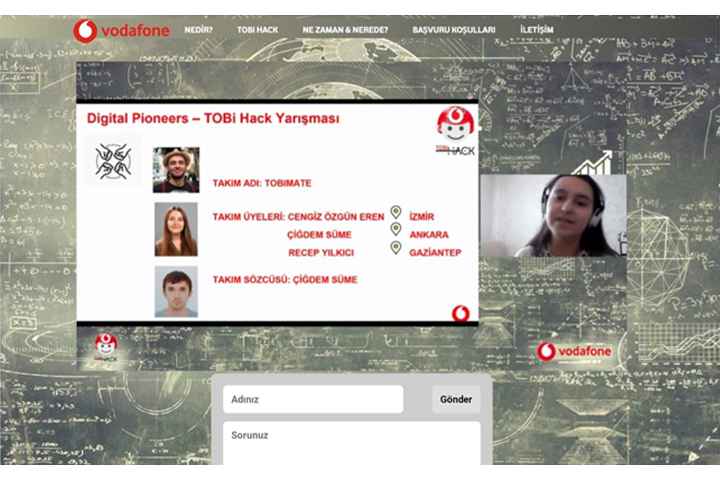The image size is (720, 480).
Task: Click the TOBi Hack logo below the slide
Action: (x=106, y=348)
